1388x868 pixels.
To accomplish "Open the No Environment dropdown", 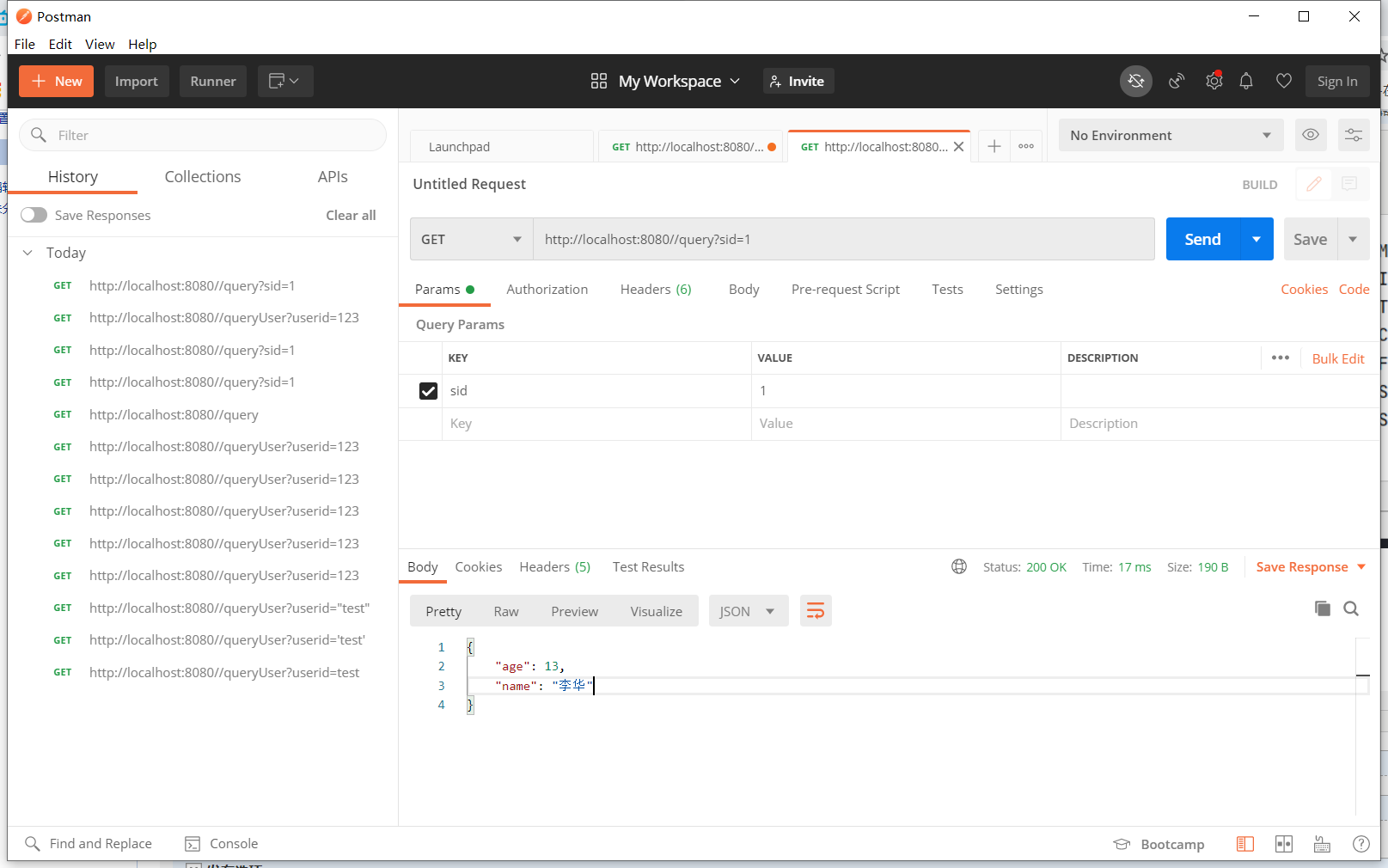I will (1171, 135).
